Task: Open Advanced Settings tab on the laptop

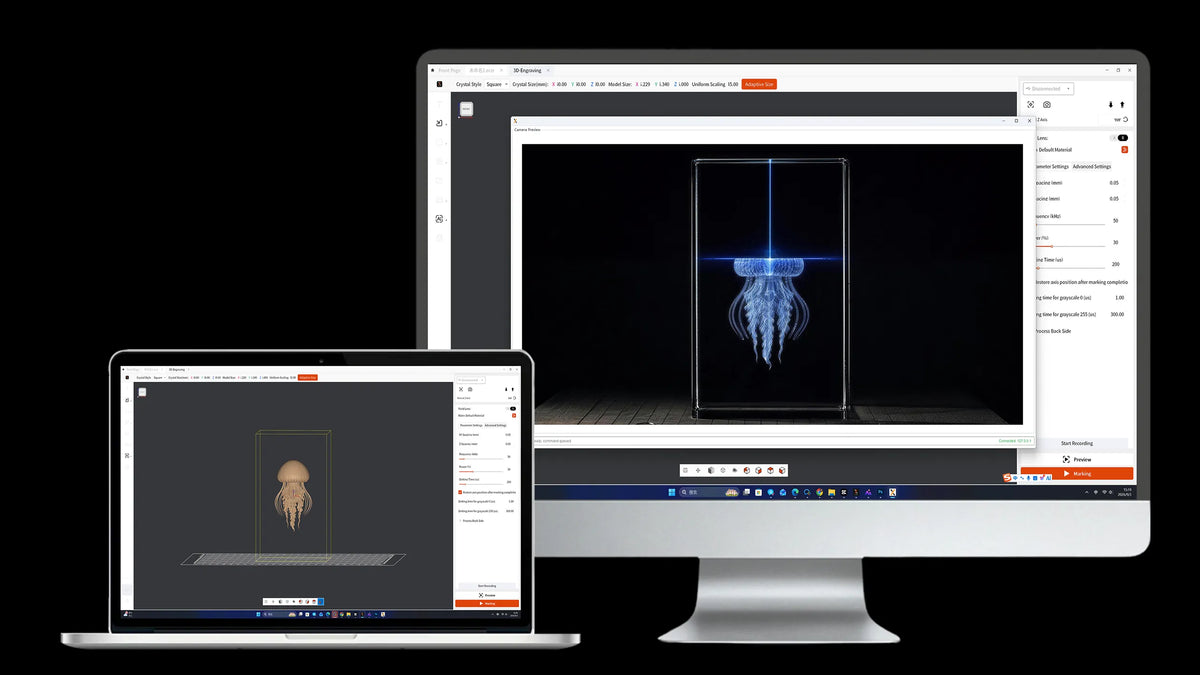Action: [x=495, y=425]
